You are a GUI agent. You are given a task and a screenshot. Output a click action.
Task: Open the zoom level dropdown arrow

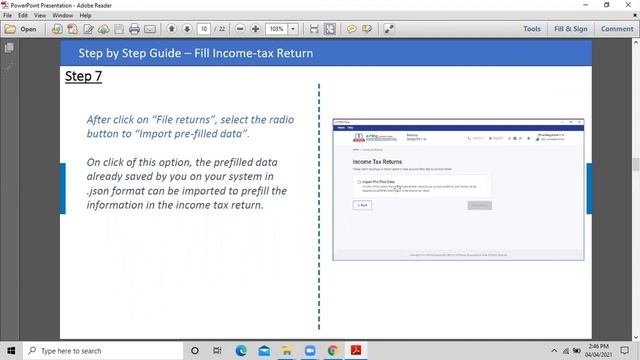pyautogui.click(x=293, y=29)
